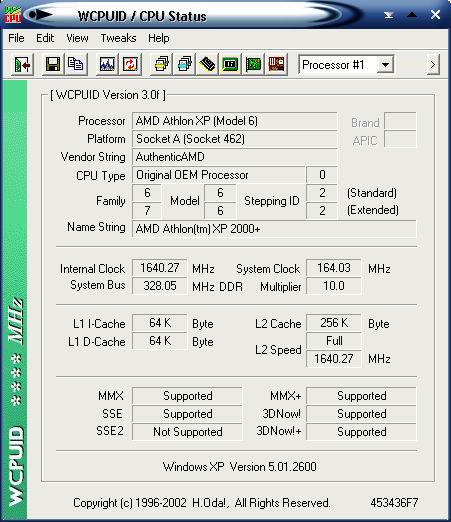The height and width of the screenshot is (522, 451).
Task: Click the cyan stacked windows icon
Action: [184, 64]
